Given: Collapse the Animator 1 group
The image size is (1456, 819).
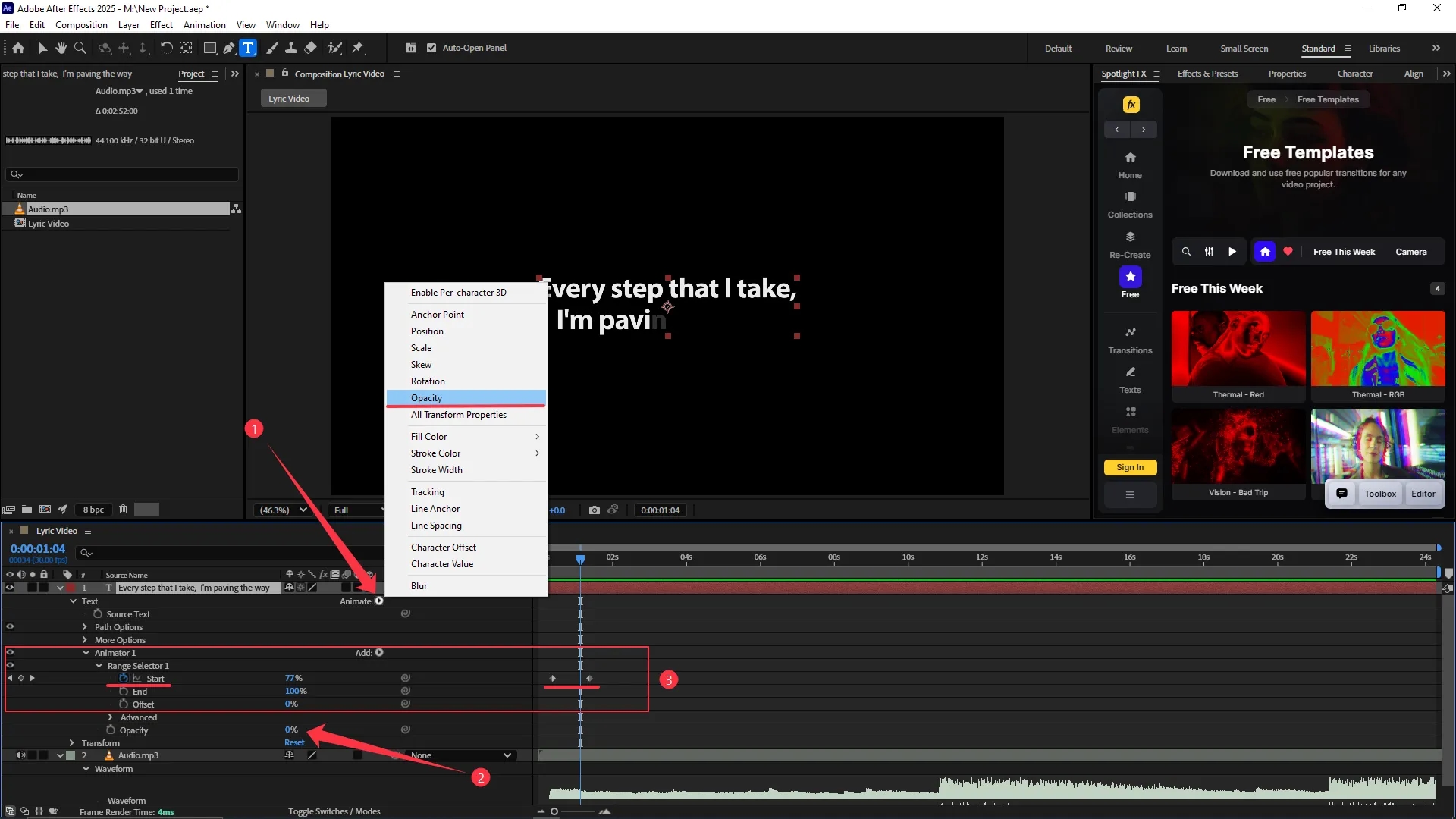Looking at the screenshot, I should tap(86, 653).
